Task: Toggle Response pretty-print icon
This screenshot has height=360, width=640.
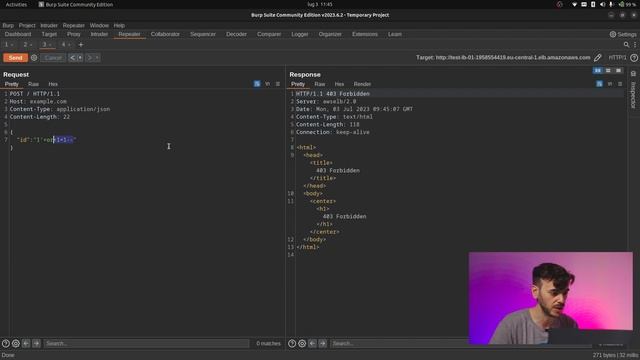Action: (x=599, y=84)
